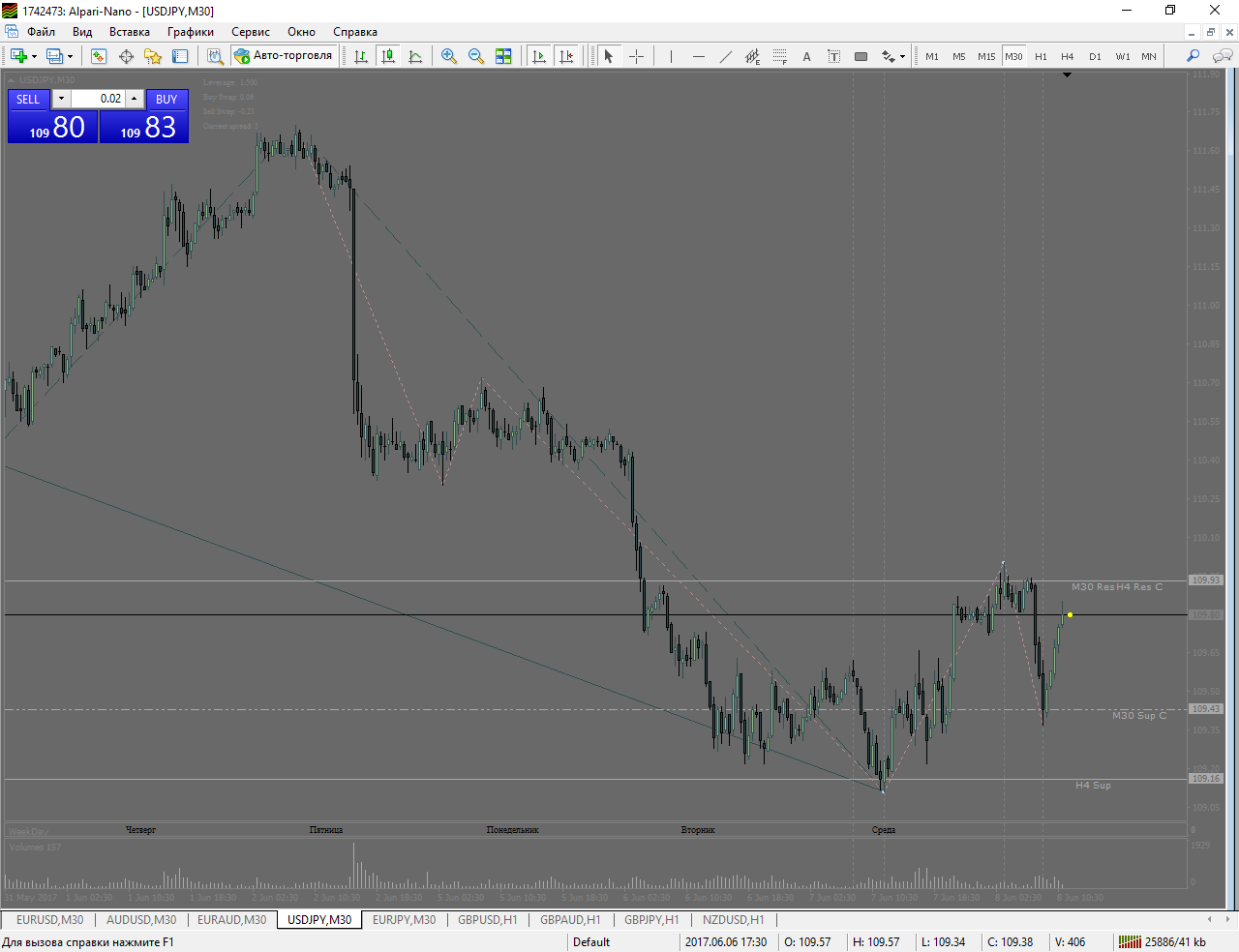Select the text tool A
1239x952 pixels.
coord(806,56)
